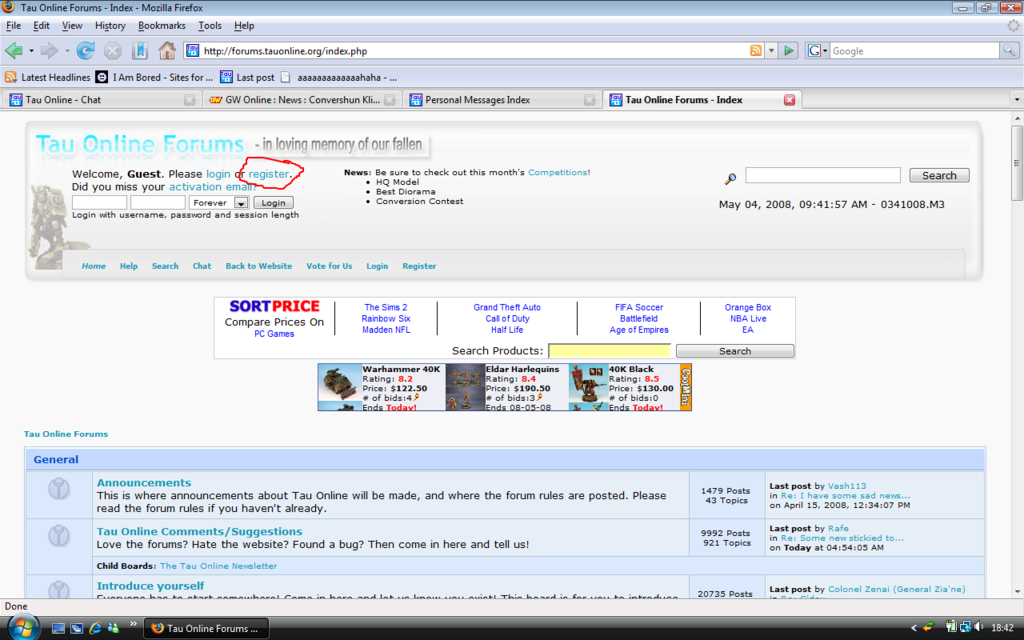Expand the address bar history dropdown
This screenshot has height=640, width=1024.
(x=771, y=51)
